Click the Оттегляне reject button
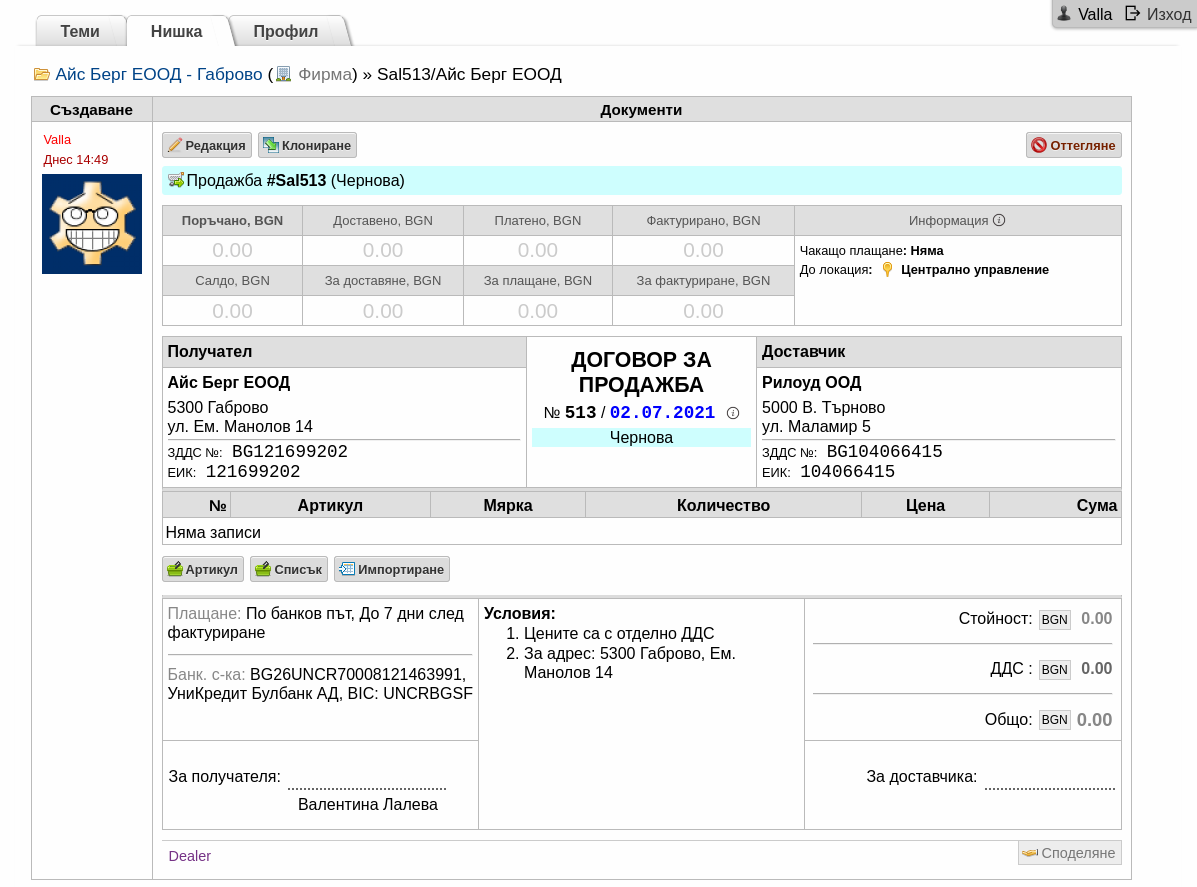Screen dimensions: 1197x887 [x=1073, y=145]
